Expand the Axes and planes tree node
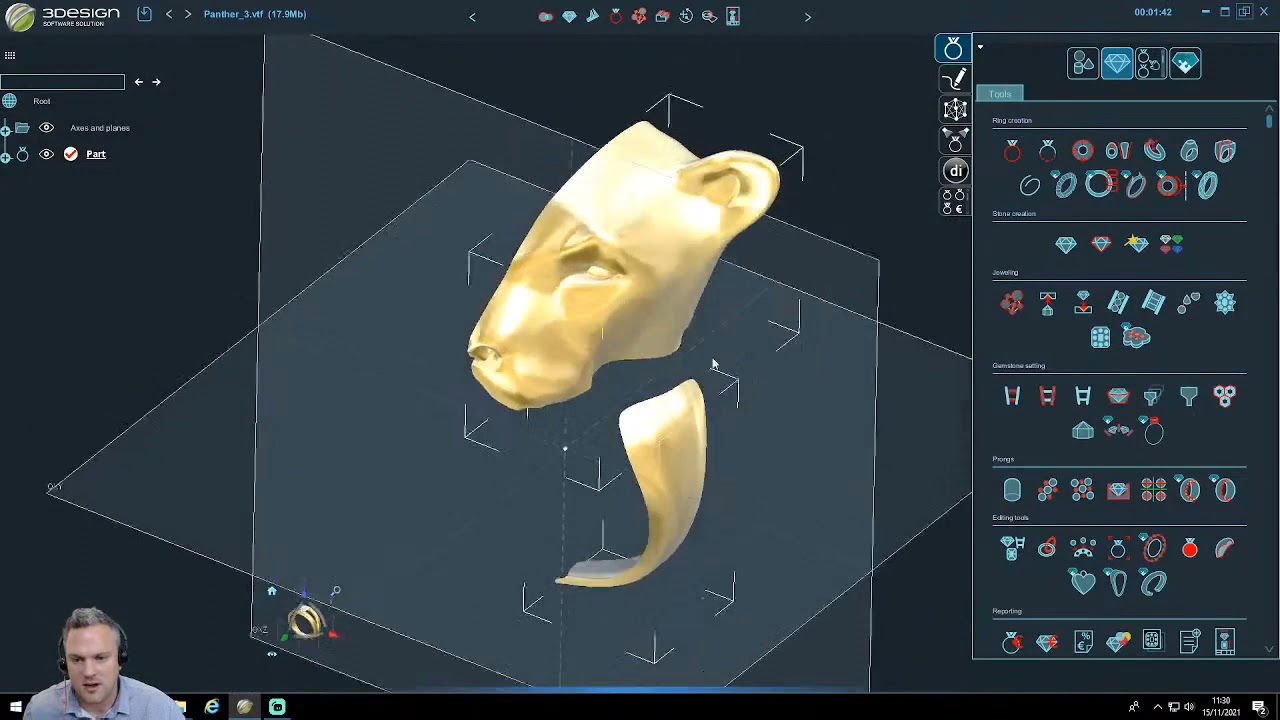This screenshot has height=720, width=1280. point(6,129)
